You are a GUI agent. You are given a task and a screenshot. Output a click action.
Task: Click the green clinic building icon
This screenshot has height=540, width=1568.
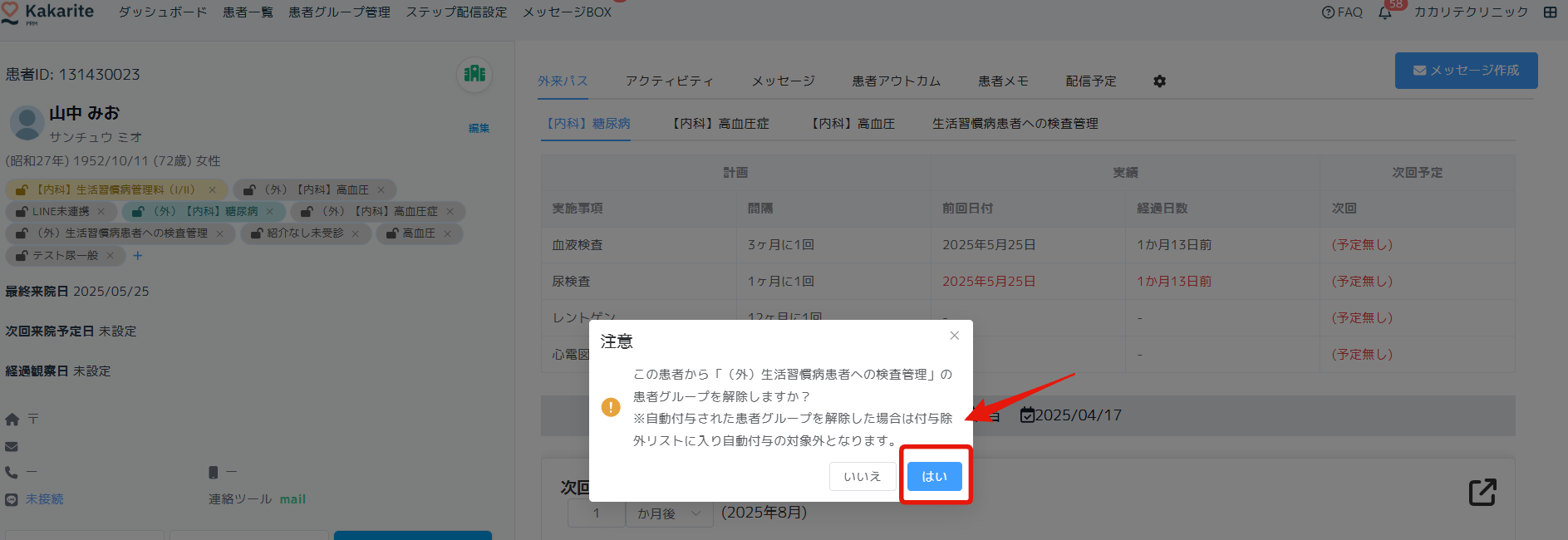coord(474,74)
